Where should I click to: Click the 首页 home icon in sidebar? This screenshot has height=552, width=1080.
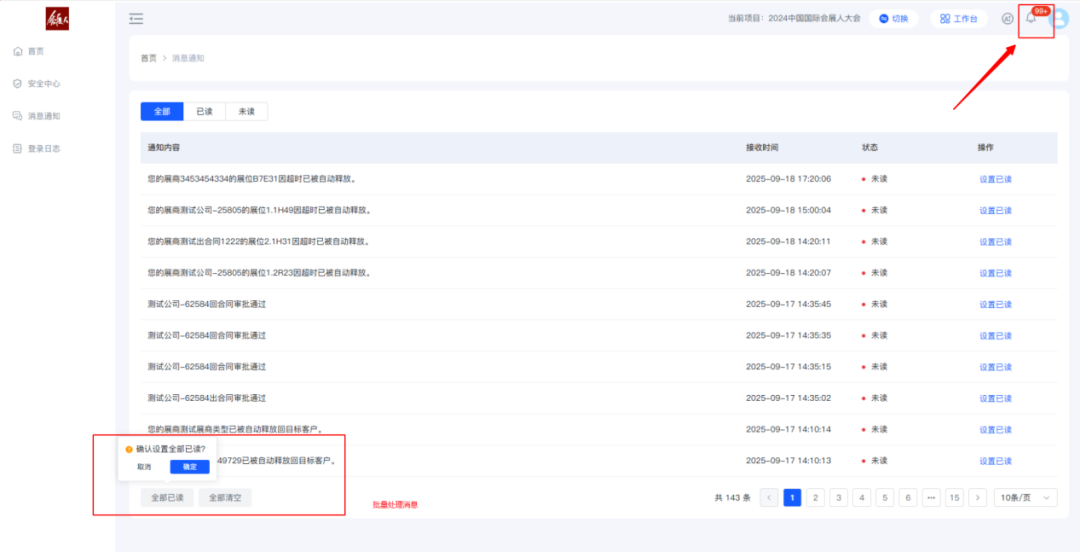(x=18, y=51)
